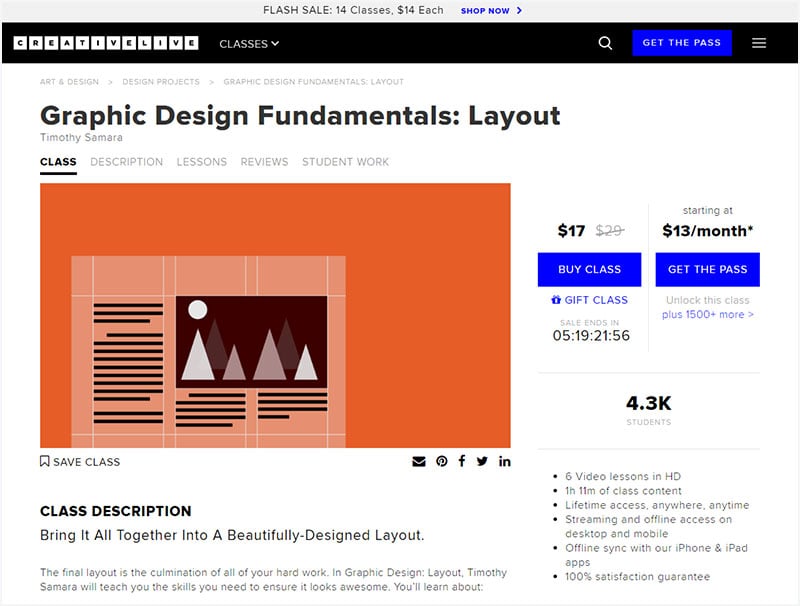Click Get The Pass under $13/month

pos(708,269)
